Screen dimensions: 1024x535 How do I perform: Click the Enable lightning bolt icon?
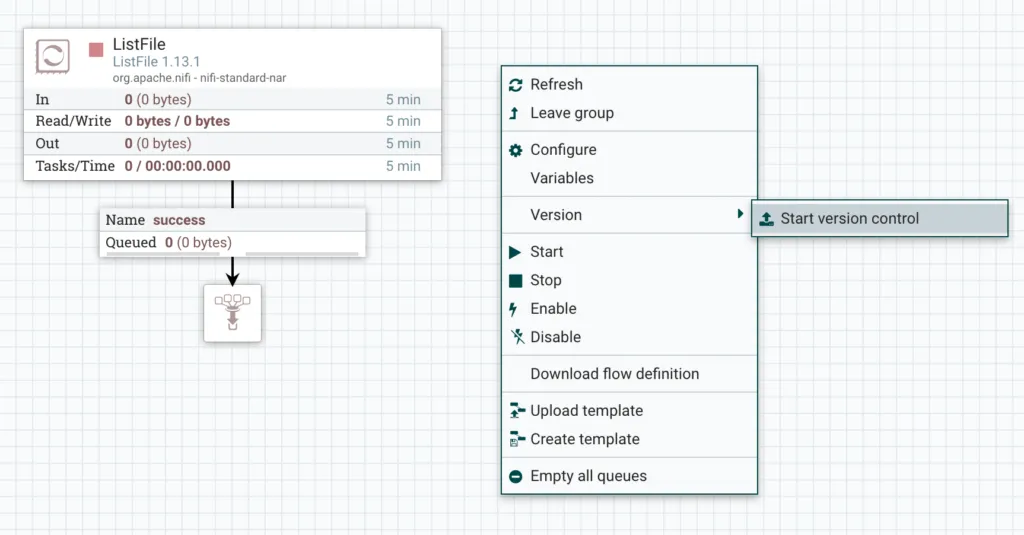515,309
